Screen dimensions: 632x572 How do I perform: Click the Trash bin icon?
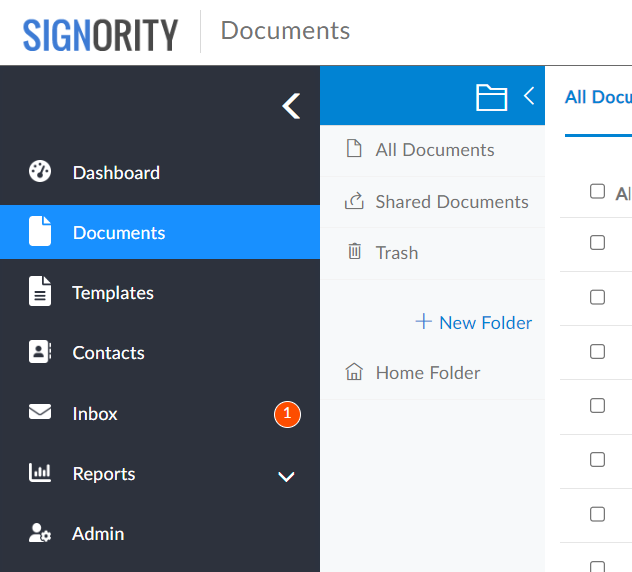354,252
